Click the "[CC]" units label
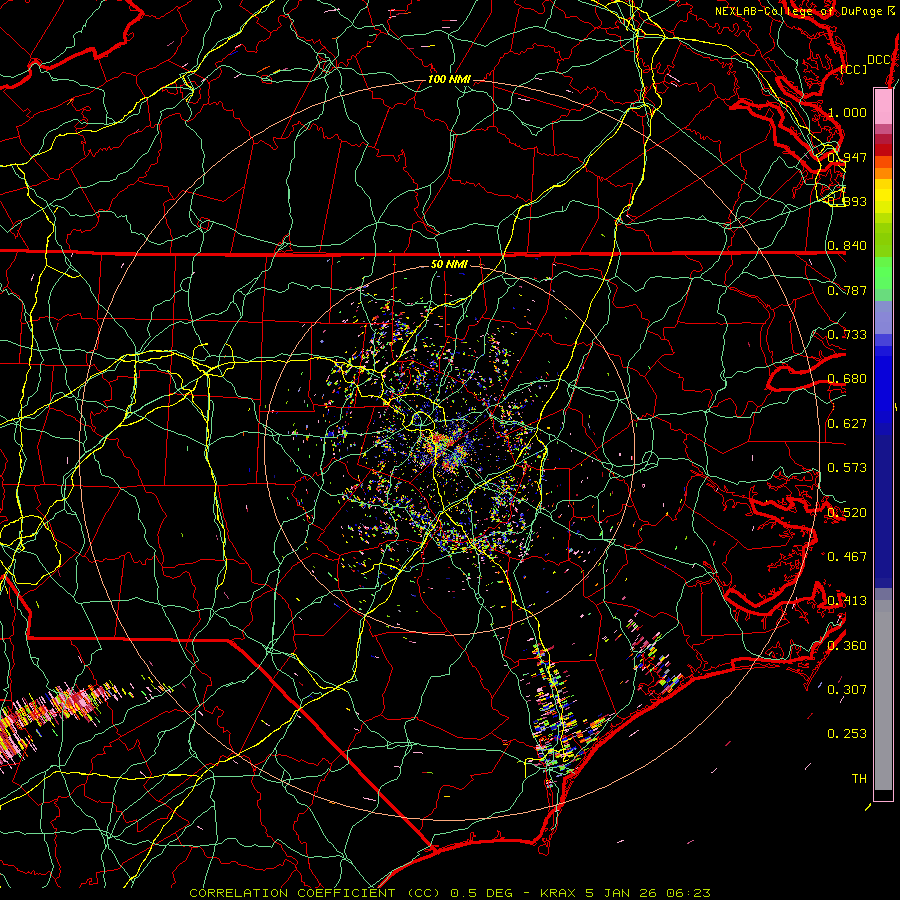900x900 pixels. pyautogui.click(x=854, y=69)
